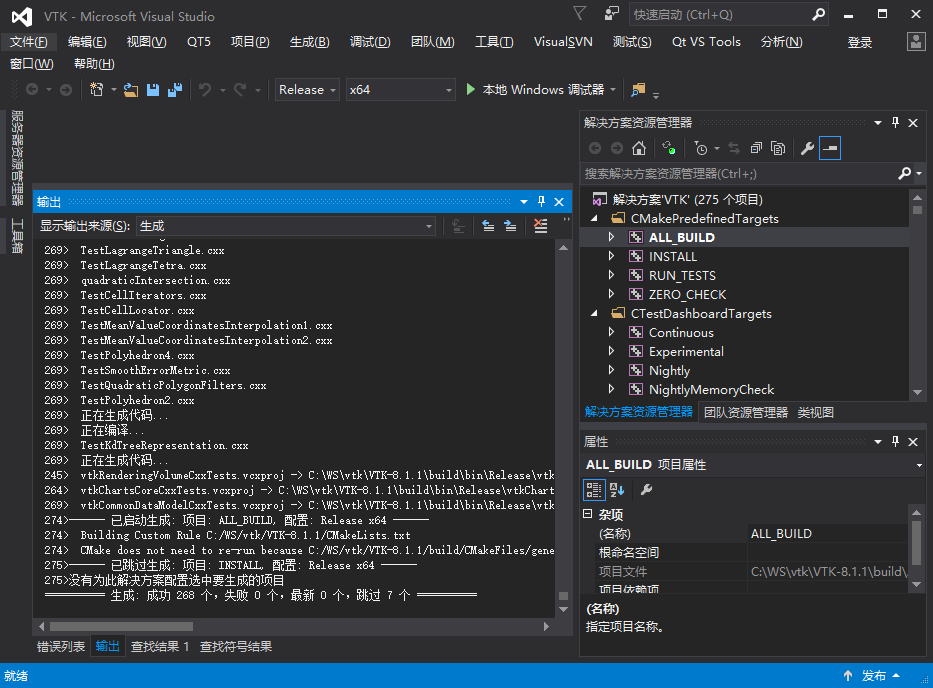
Task: Click Collapse All in Solution Explorer toolbar
Action: 756,148
